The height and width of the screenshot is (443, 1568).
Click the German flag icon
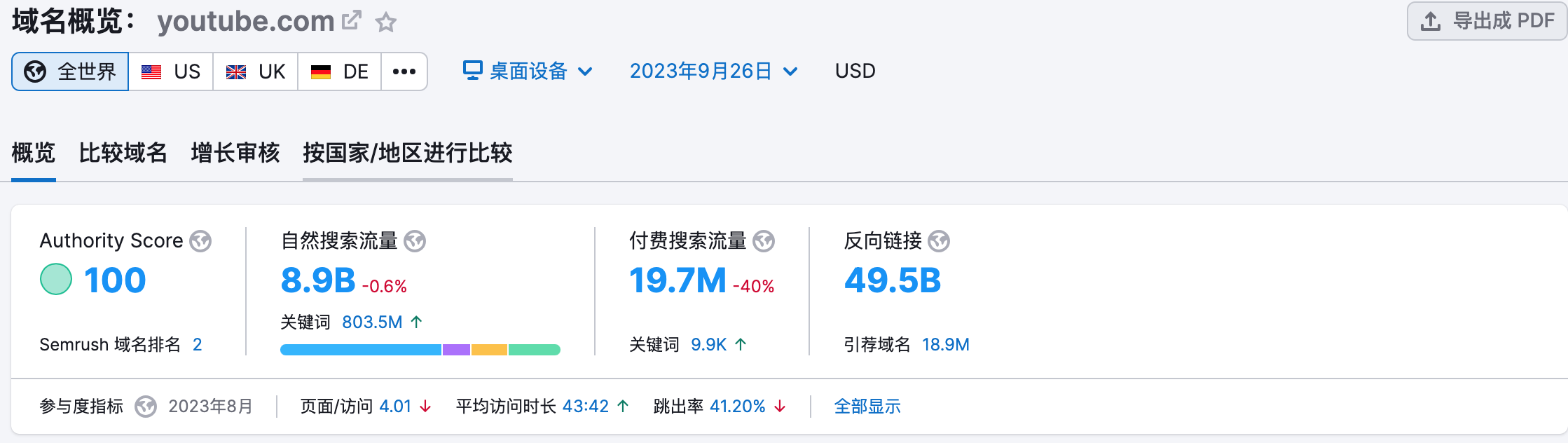pos(321,71)
